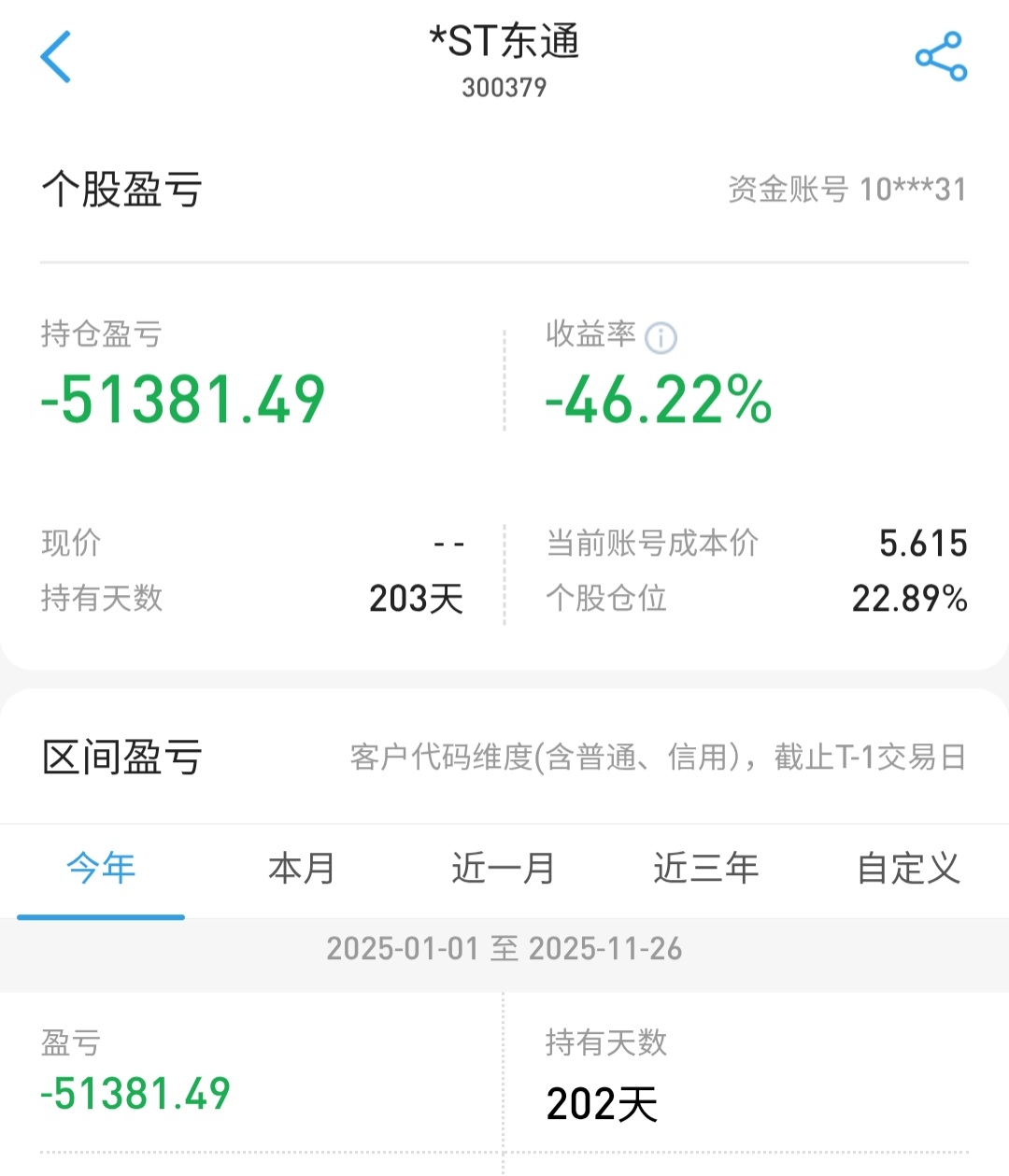Tap the 区间盈亏 heading
This screenshot has width=1009, height=1176.
tap(121, 757)
